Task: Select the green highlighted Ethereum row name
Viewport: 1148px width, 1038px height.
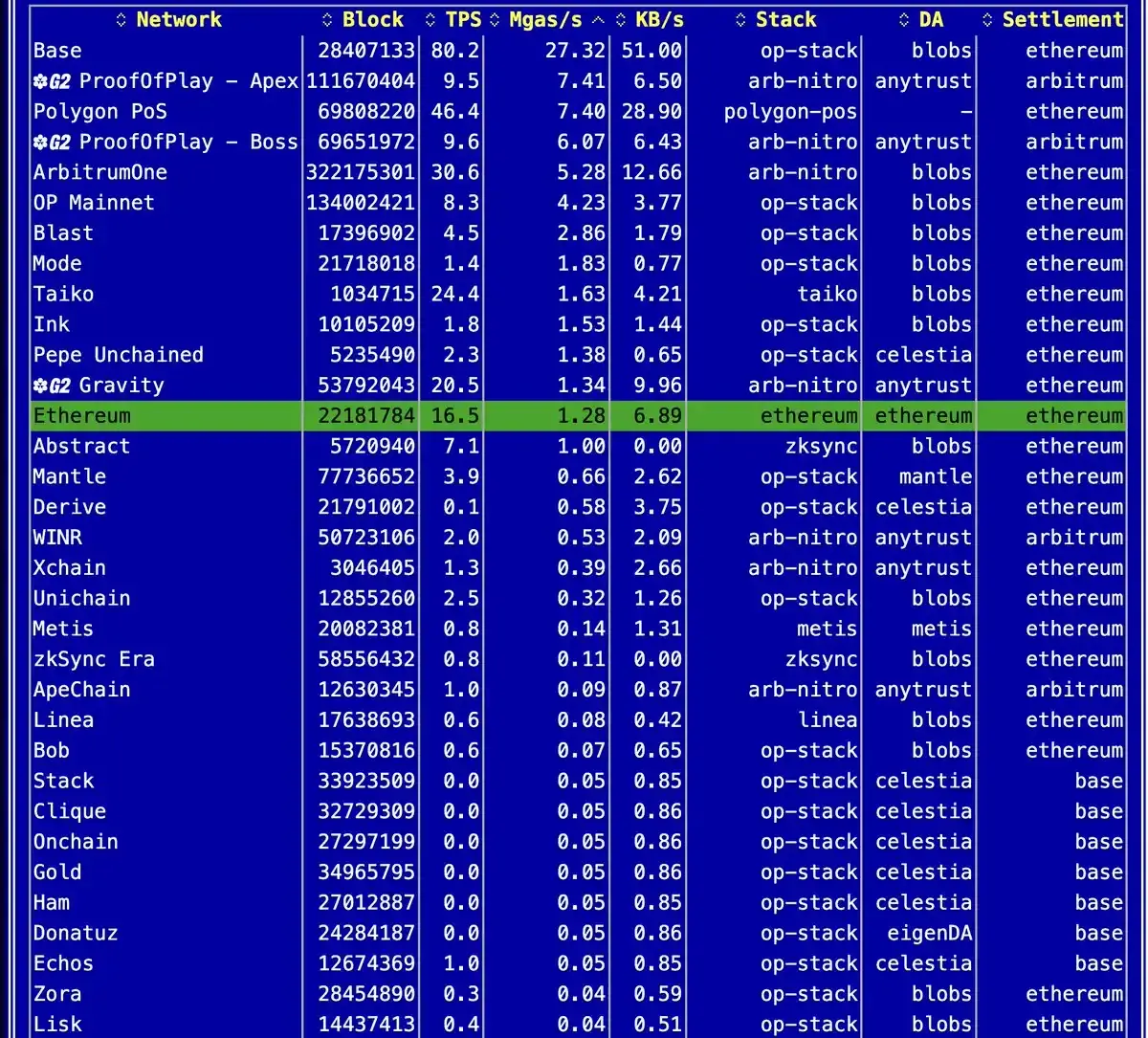Action: [x=81, y=416]
